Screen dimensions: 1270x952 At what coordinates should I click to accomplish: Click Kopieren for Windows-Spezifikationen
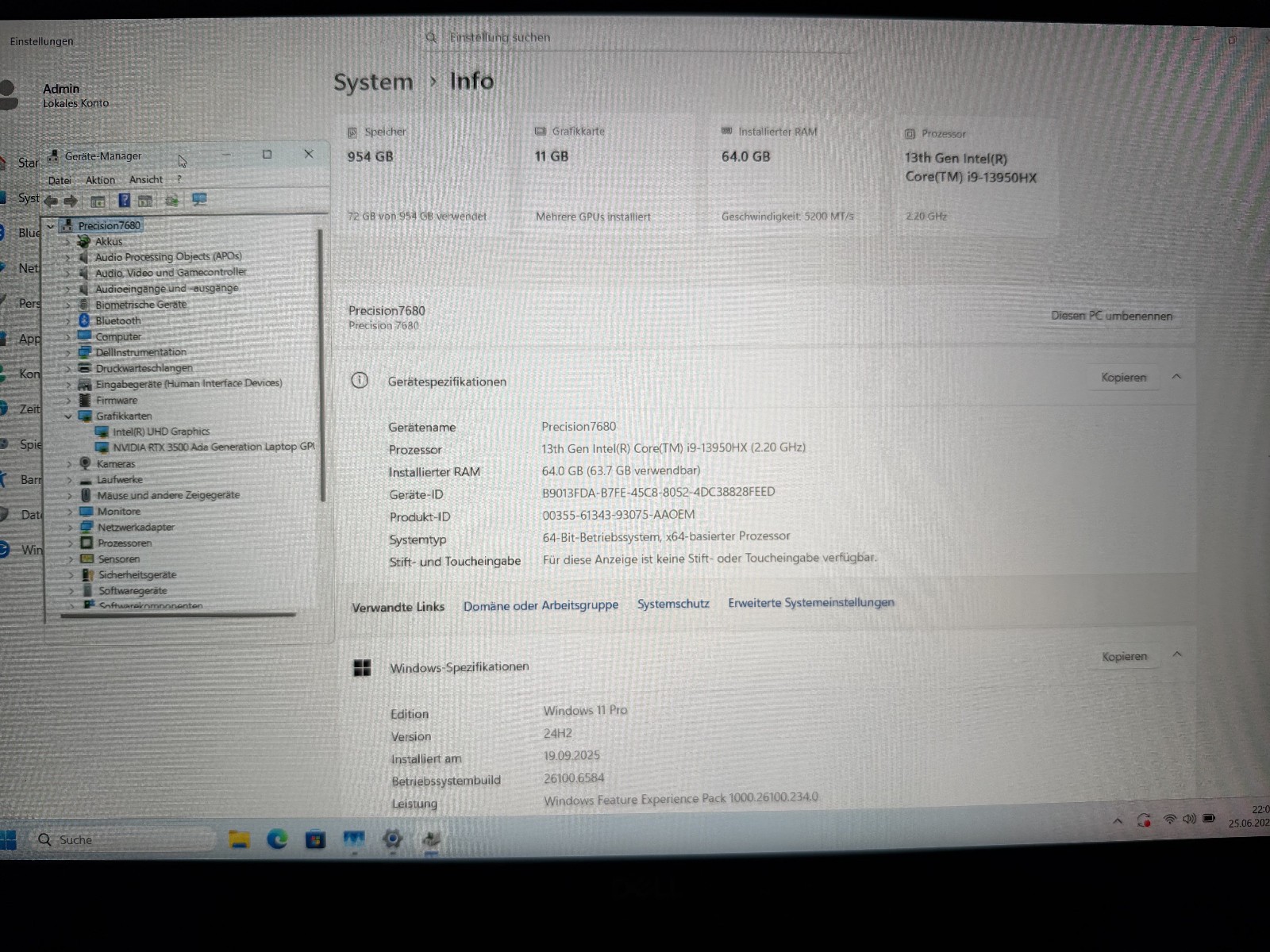pos(1124,656)
